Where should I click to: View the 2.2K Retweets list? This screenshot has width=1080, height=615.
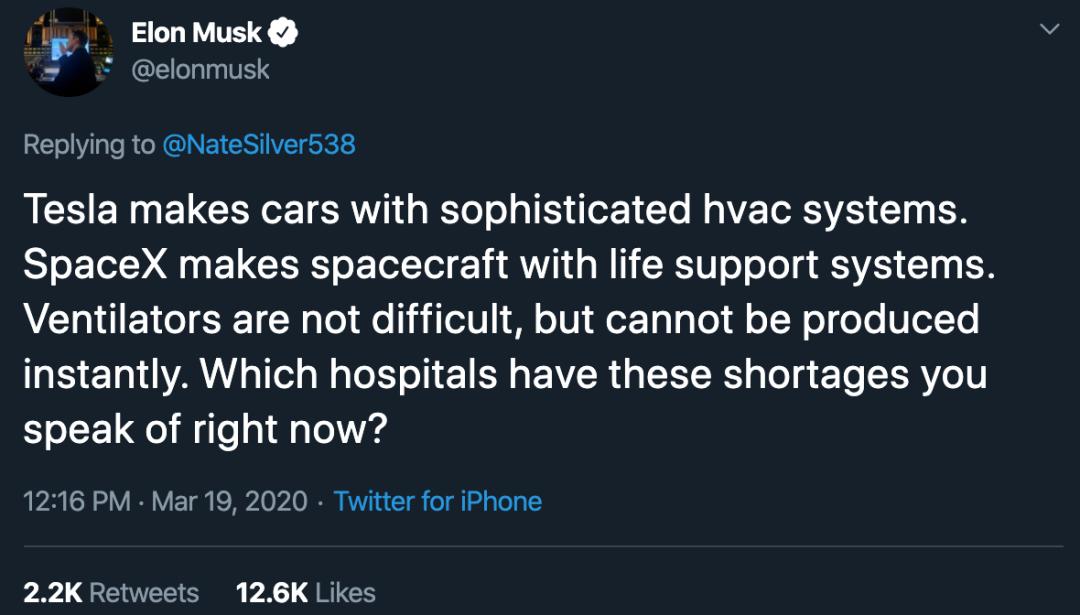(111, 593)
